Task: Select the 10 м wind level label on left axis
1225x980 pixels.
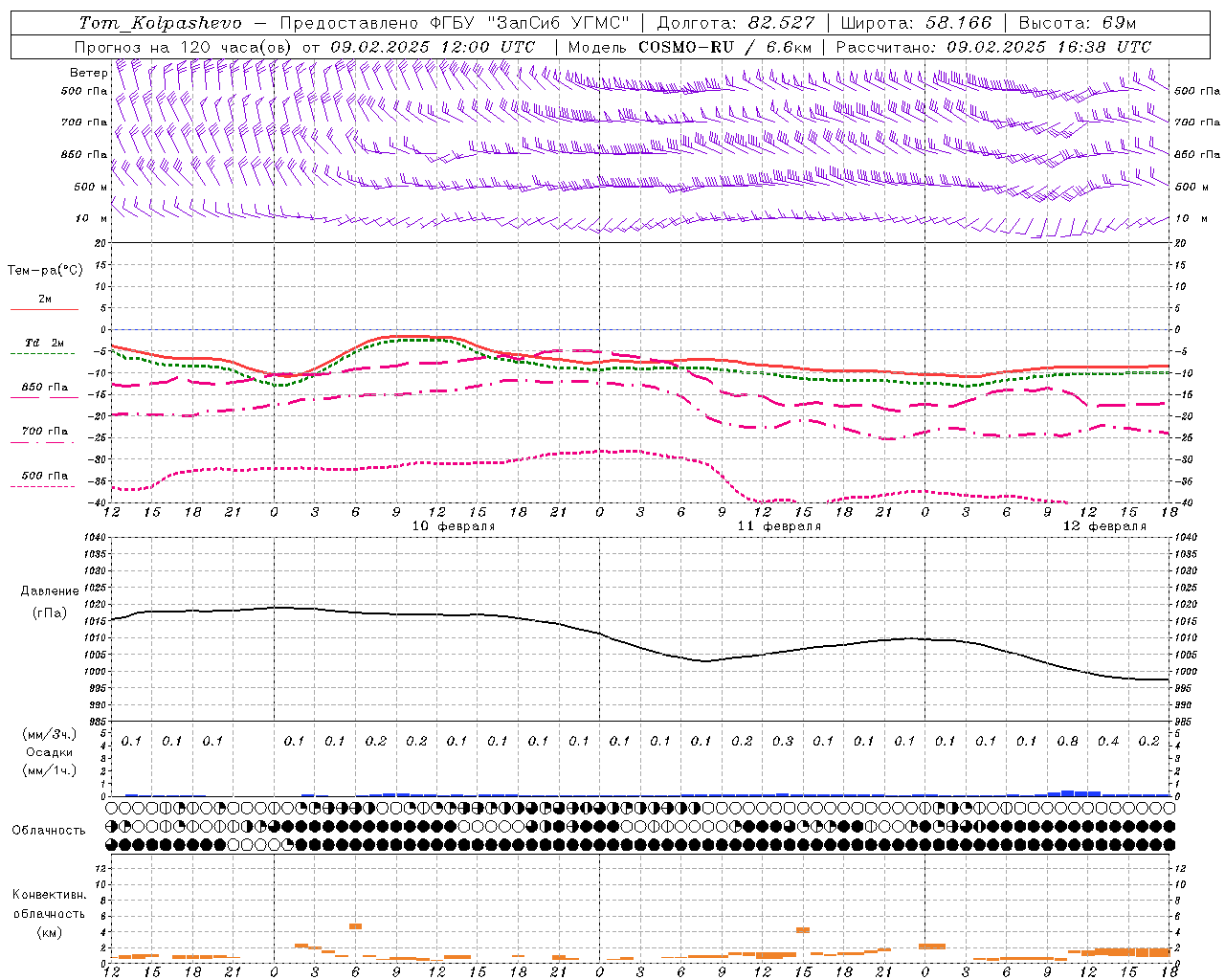Action: [91, 218]
